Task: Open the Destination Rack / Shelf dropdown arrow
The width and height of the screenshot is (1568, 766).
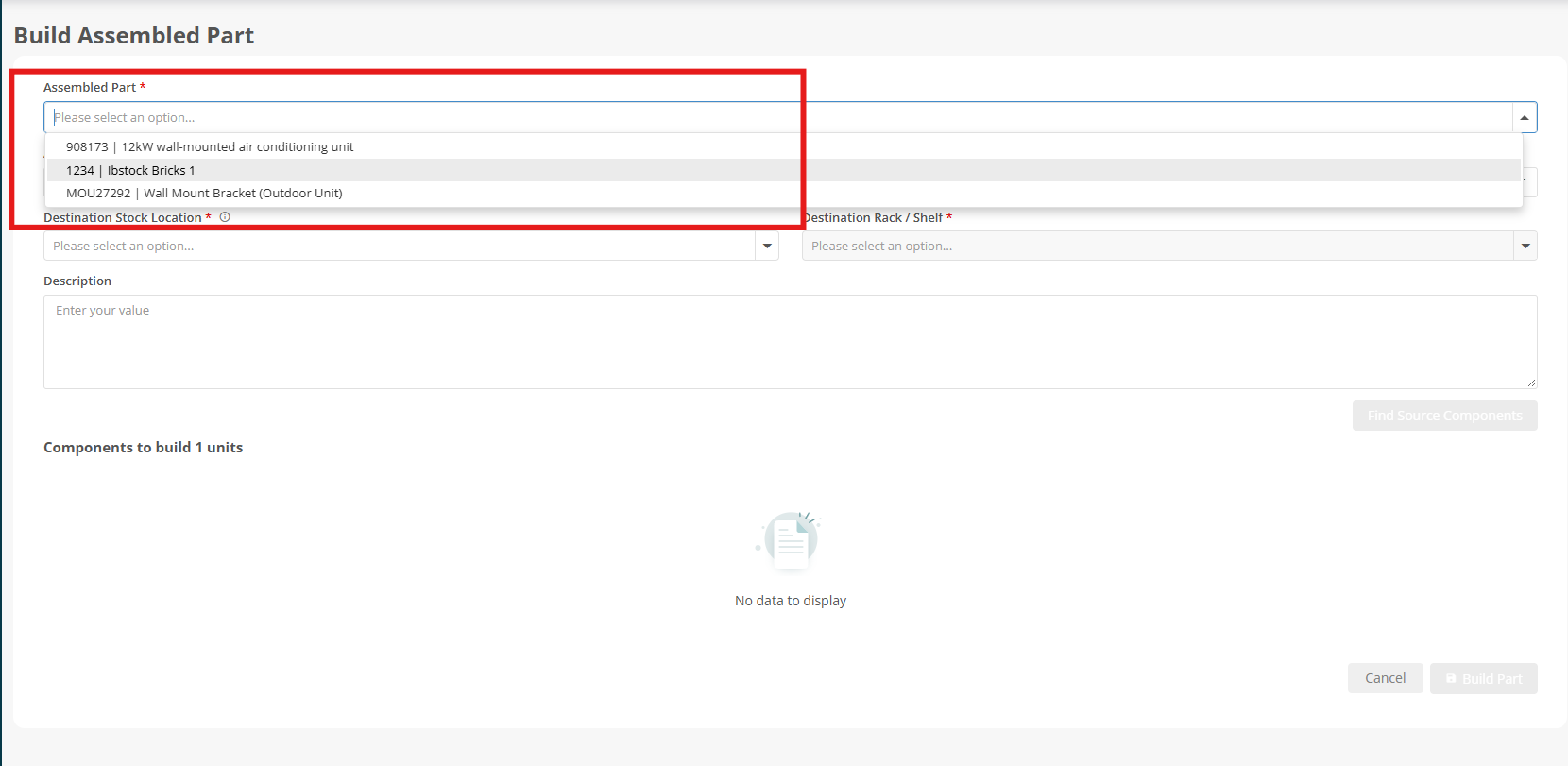Action: 1525,247
